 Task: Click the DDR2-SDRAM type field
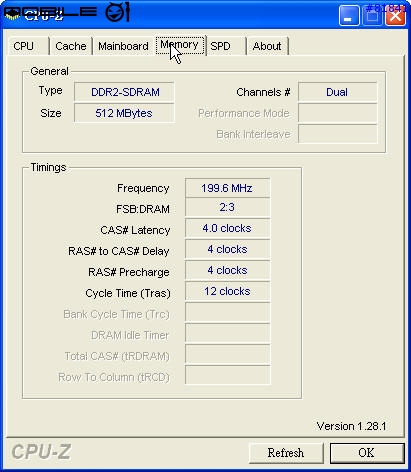point(124,92)
